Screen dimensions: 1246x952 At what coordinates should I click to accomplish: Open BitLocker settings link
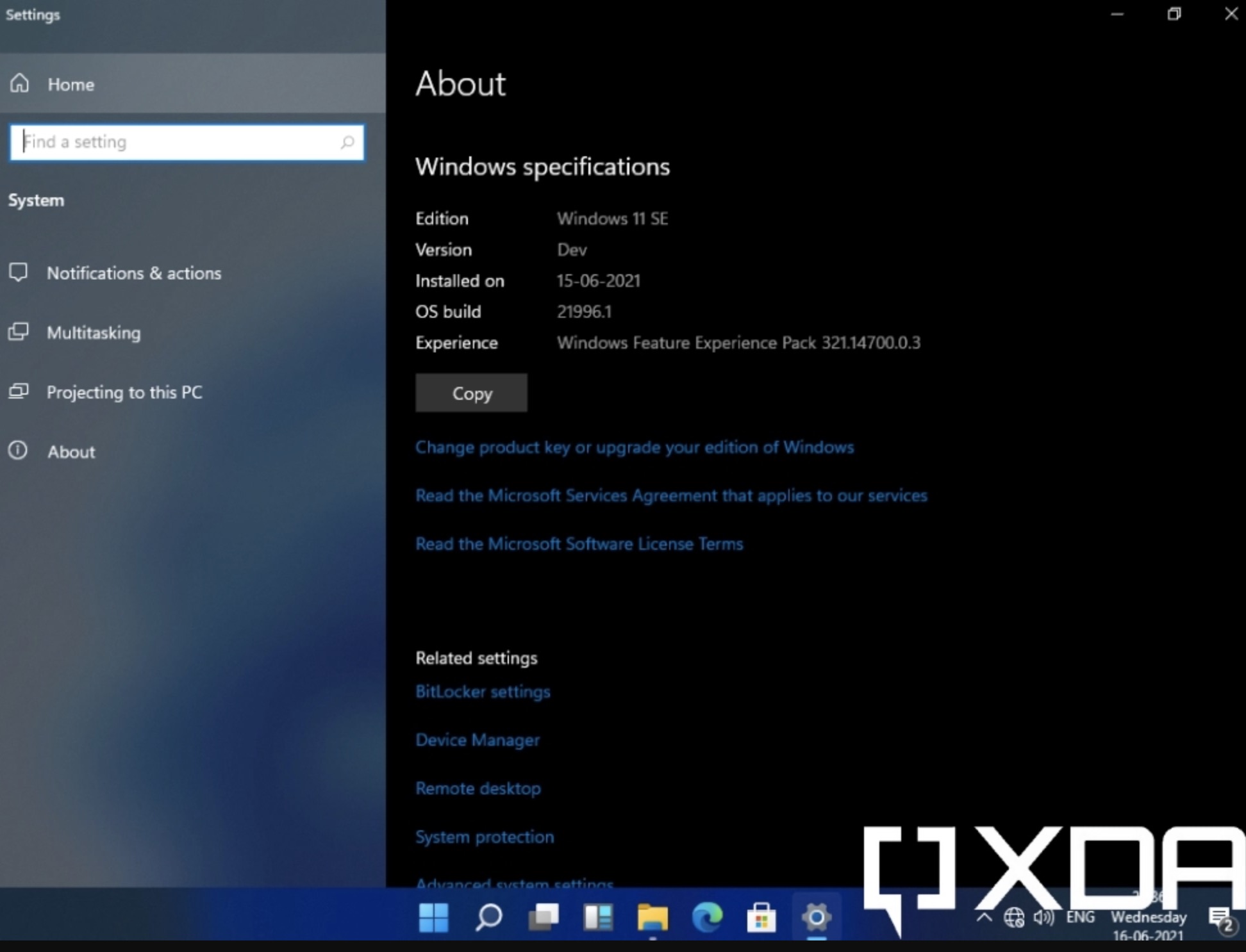[x=483, y=692]
